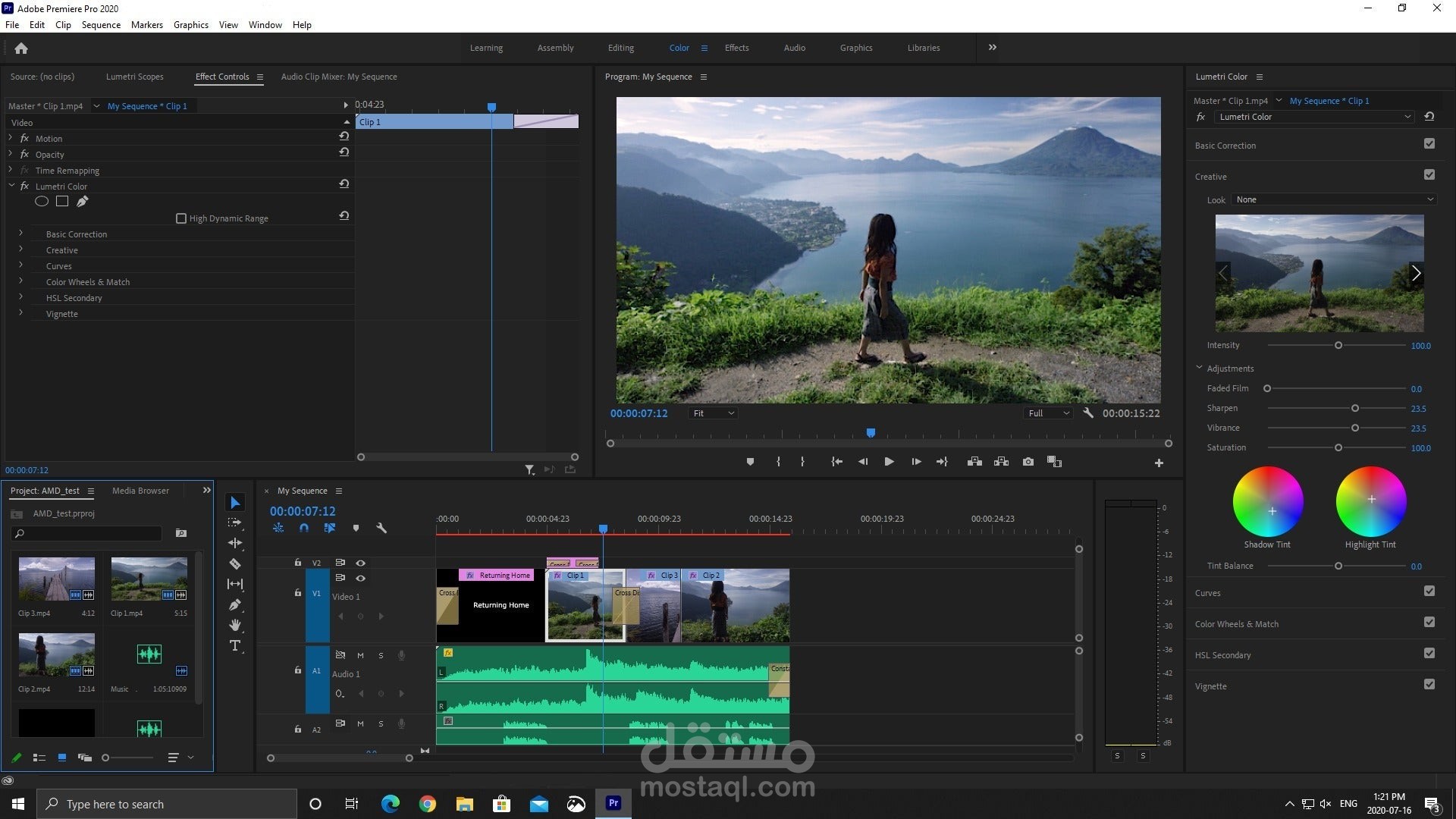Activate the Hand tool
The image size is (1456, 819).
235,625
